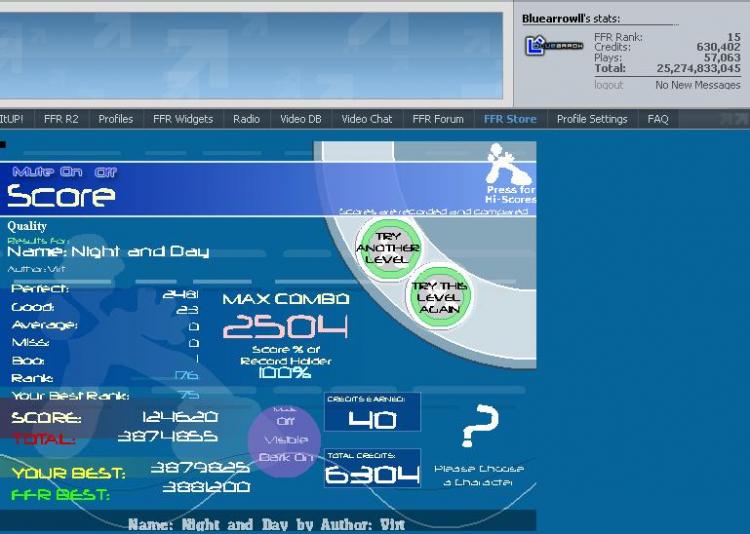
Task: Open No New Messages link
Action: [697, 85]
